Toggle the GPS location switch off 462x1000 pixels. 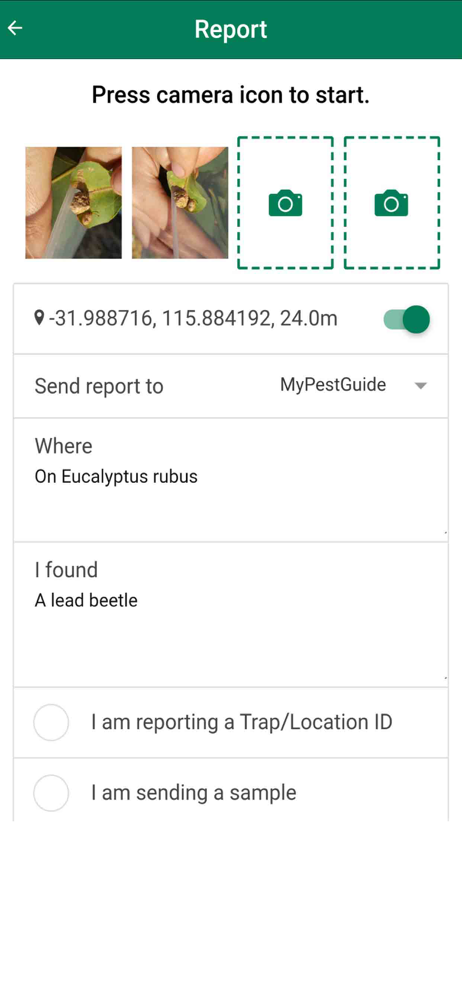pos(406,319)
